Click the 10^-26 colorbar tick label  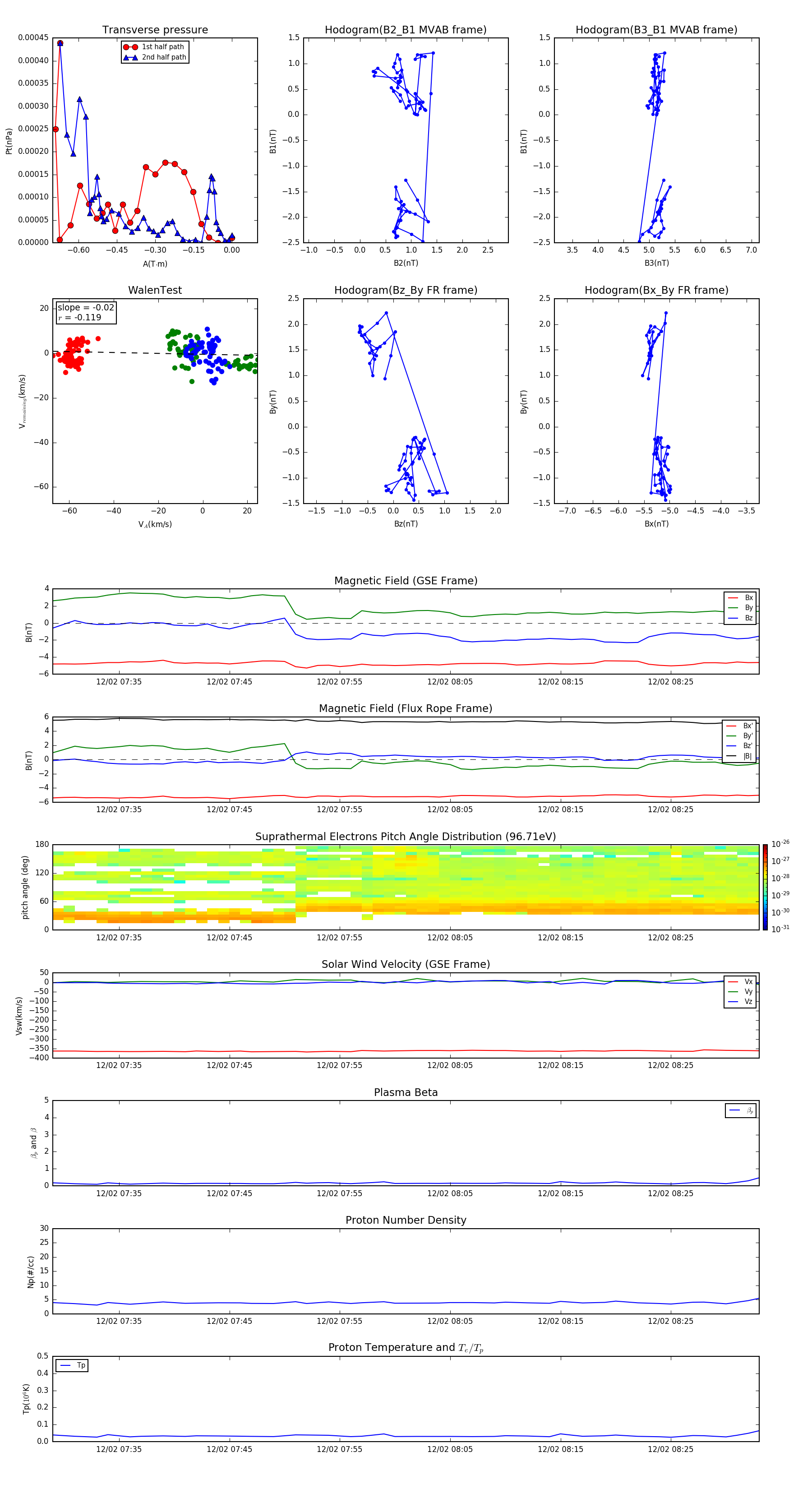click(x=780, y=844)
